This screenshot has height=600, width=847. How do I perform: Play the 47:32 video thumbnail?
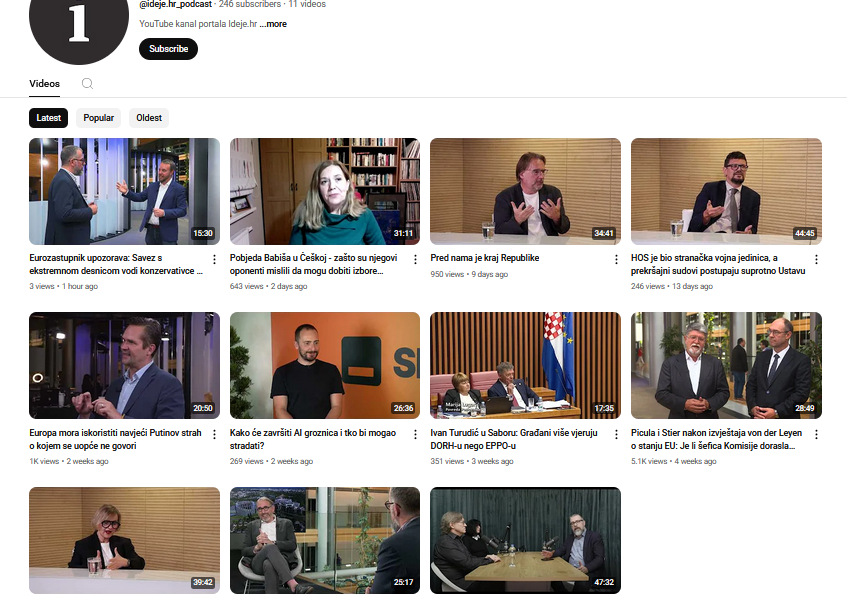click(525, 540)
